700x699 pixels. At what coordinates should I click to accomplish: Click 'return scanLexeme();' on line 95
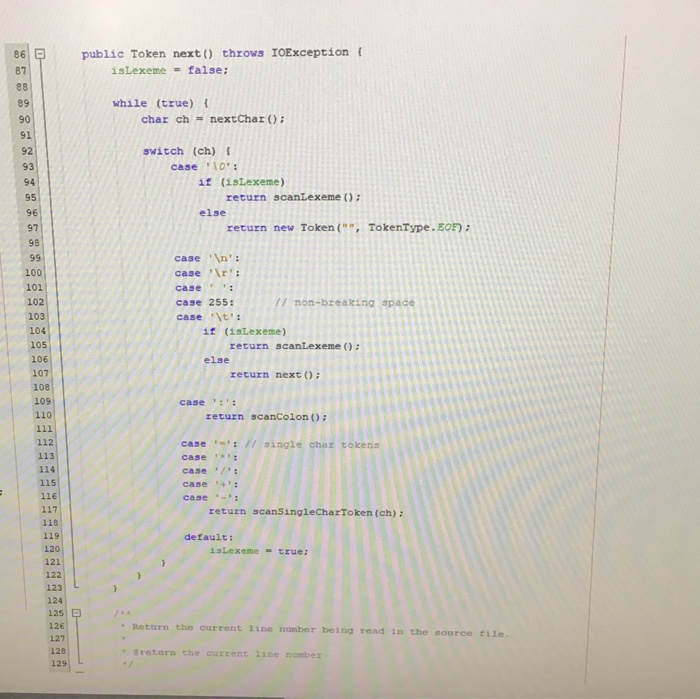pyautogui.click(x=293, y=197)
